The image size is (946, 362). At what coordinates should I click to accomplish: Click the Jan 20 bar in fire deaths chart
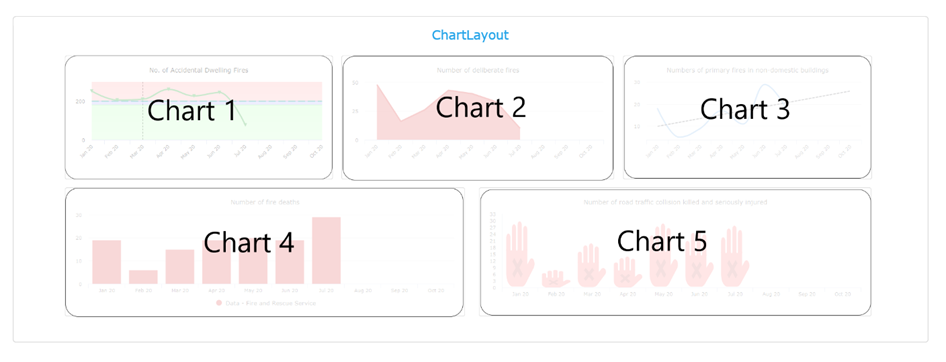[107, 262]
